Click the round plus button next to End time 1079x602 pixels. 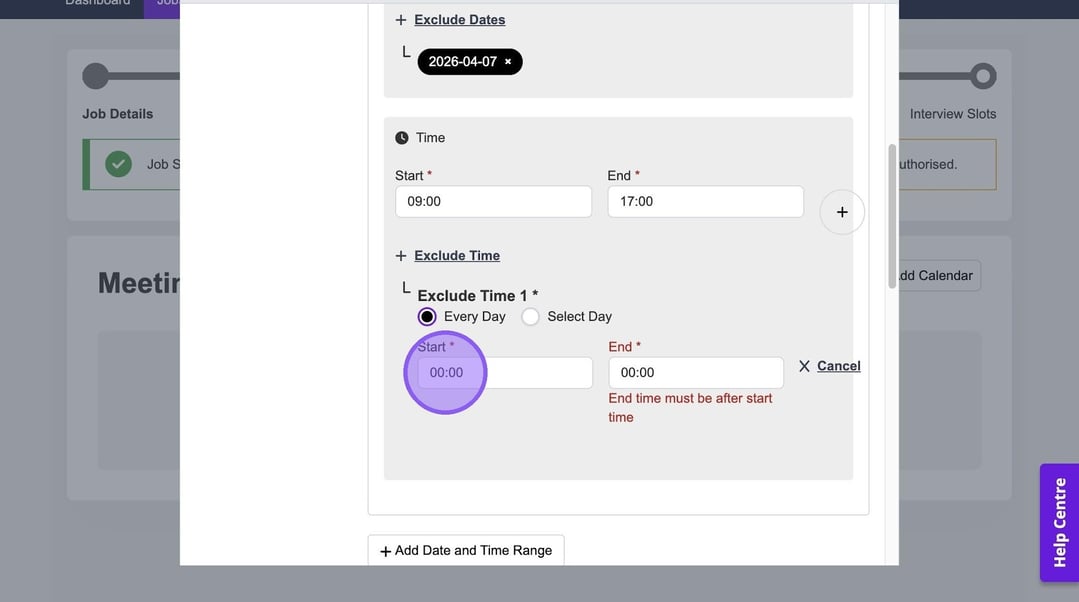tap(842, 212)
